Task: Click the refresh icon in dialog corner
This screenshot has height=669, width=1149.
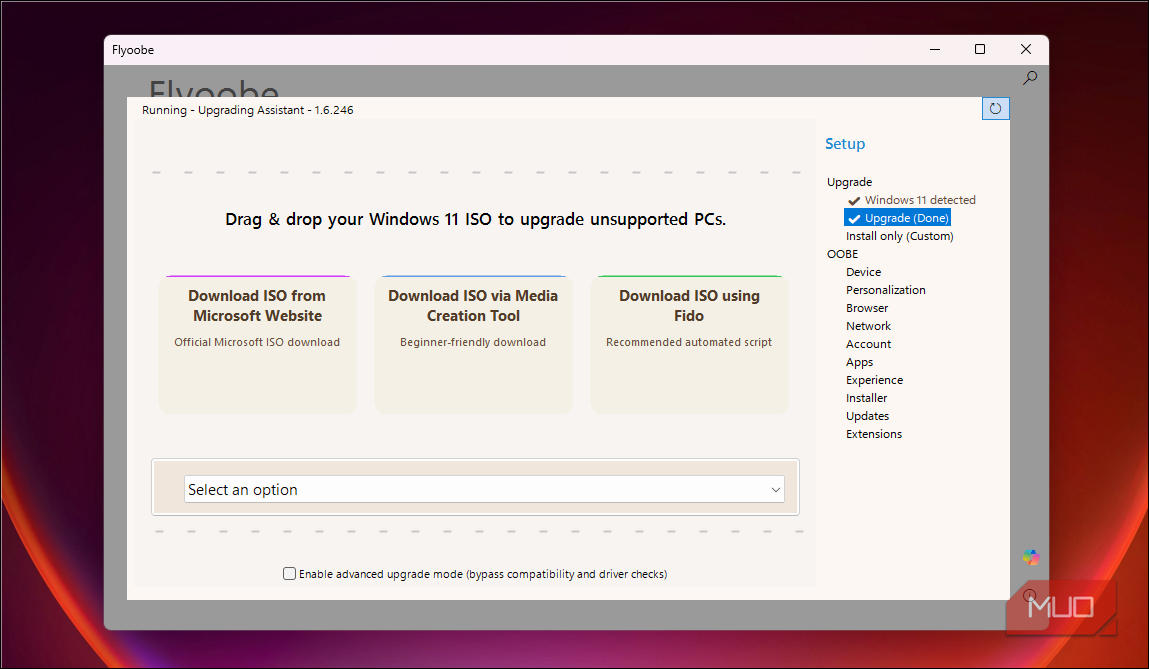Action: pyautogui.click(x=995, y=108)
